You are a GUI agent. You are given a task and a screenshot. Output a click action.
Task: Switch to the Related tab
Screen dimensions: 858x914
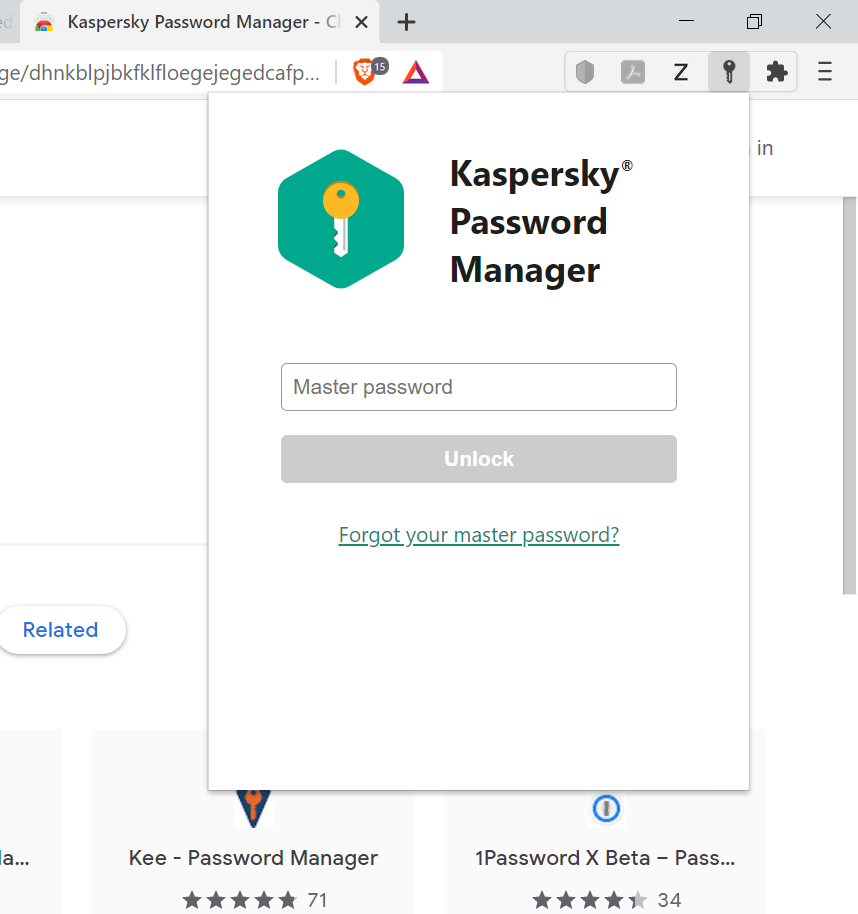61,630
